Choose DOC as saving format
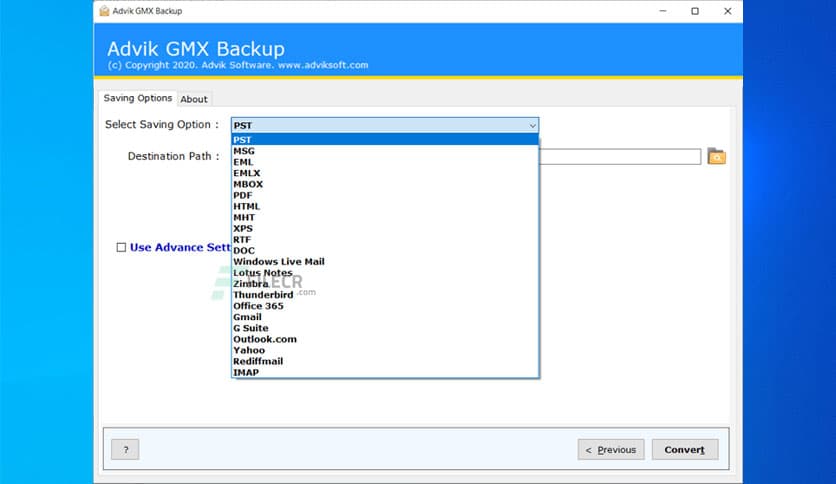 point(385,251)
